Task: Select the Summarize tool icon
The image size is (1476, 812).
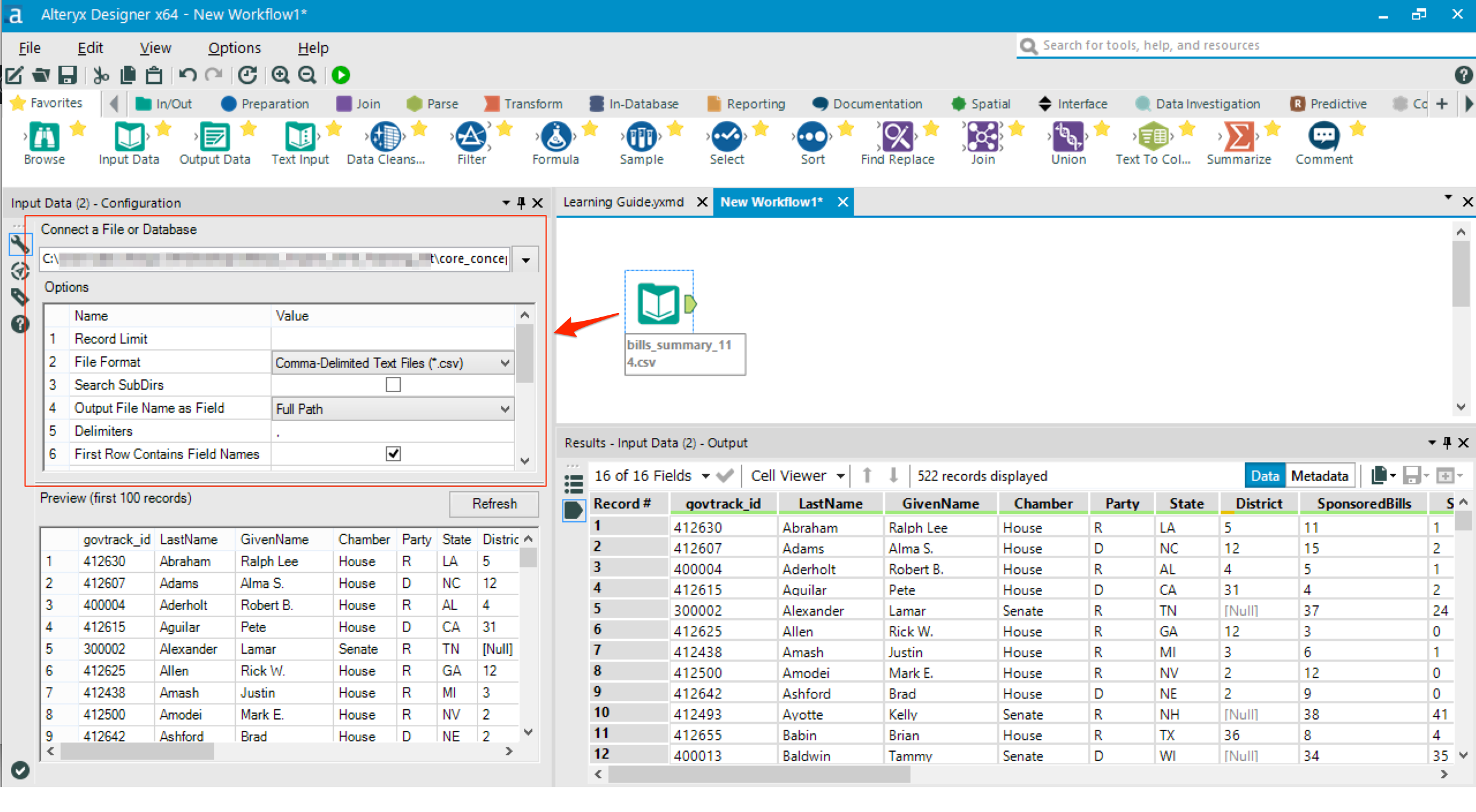Action: coord(1238,137)
